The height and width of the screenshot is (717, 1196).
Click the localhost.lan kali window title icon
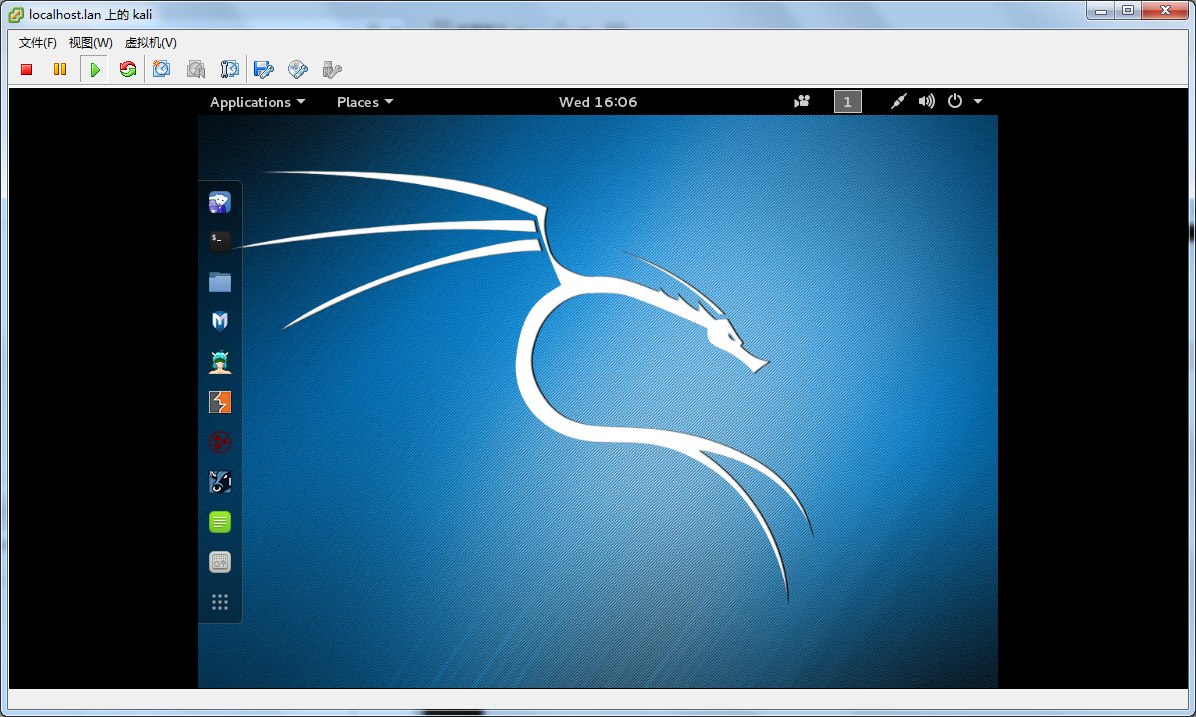pos(15,14)
